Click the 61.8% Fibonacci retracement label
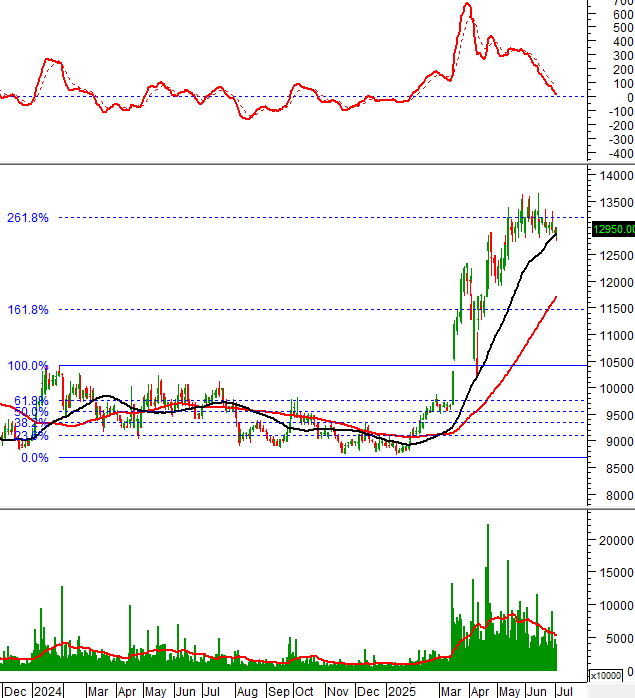This screenshot has width=635, height=698. point(31,400)
